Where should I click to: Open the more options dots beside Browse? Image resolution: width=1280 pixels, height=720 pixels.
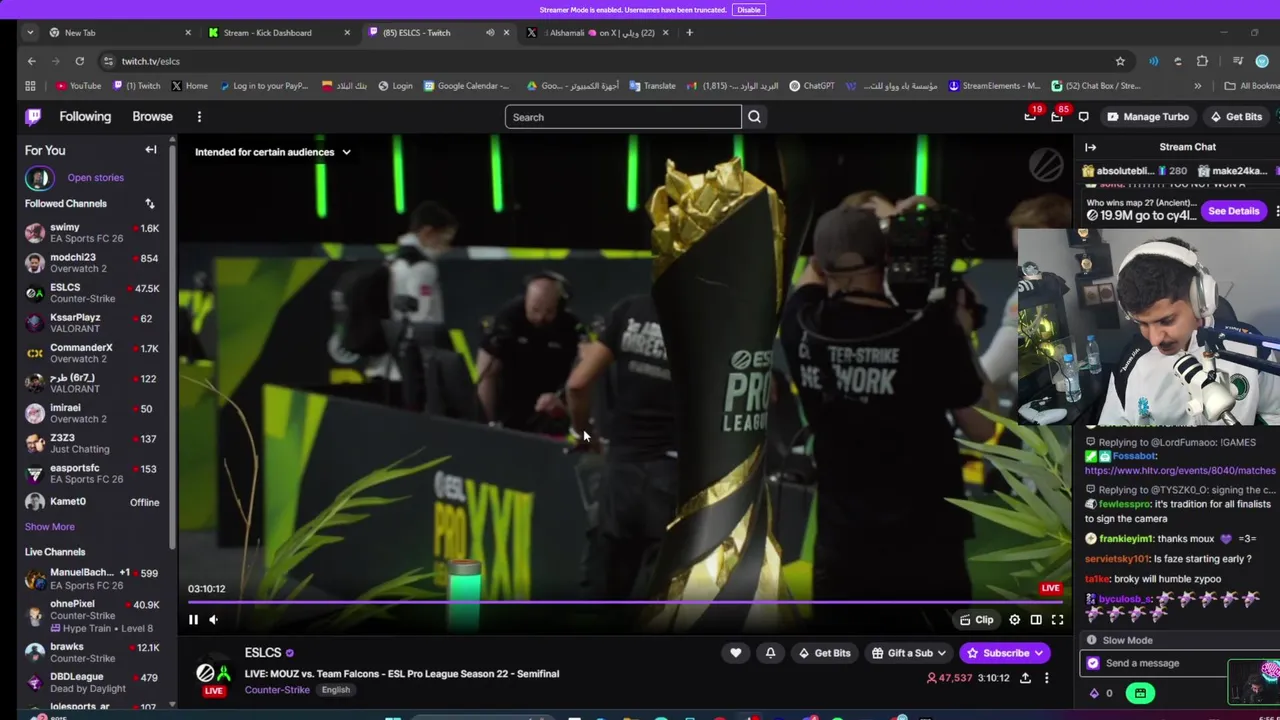[199, 117]
